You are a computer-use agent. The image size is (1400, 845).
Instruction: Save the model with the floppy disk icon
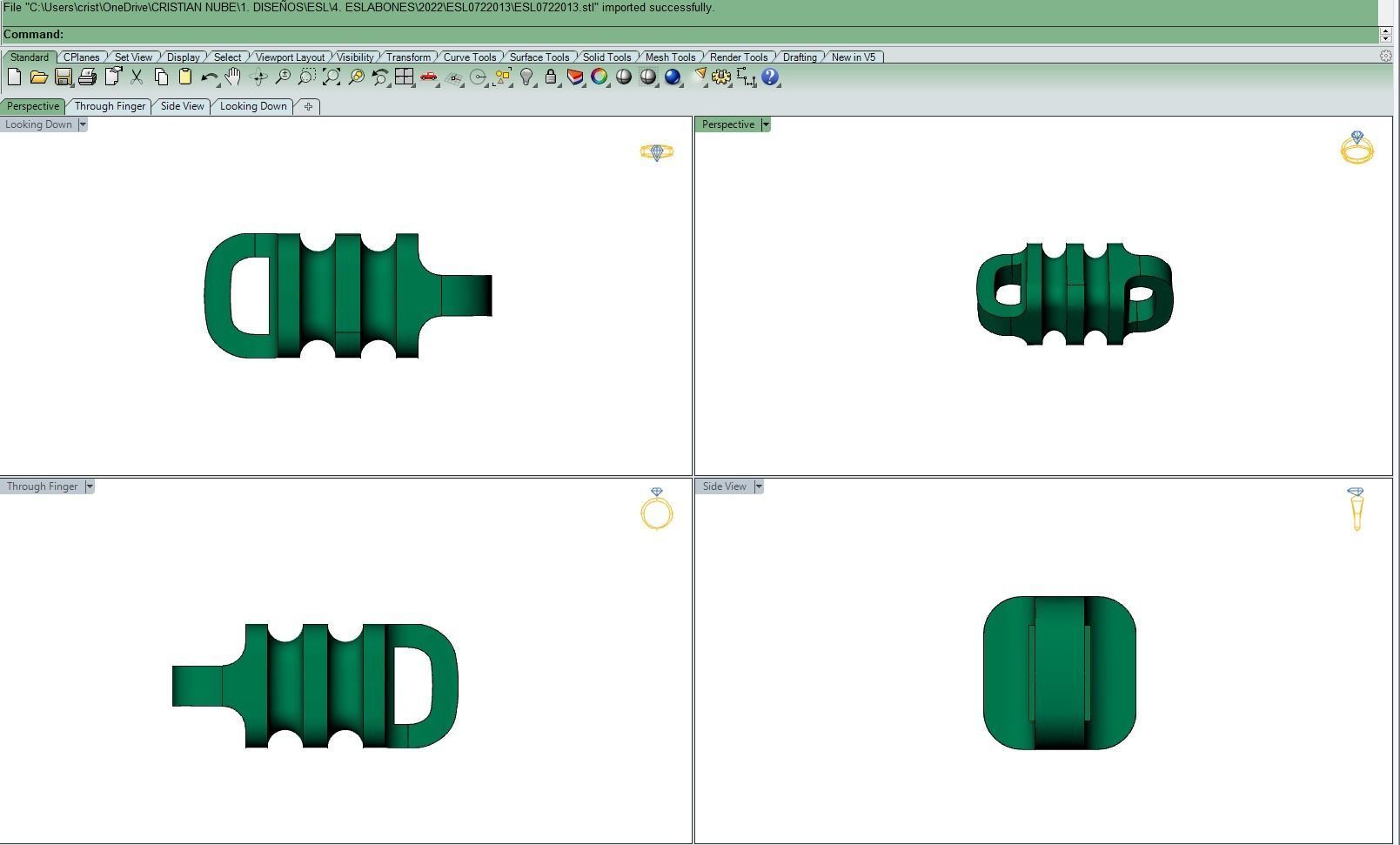[x=63, y=77]
